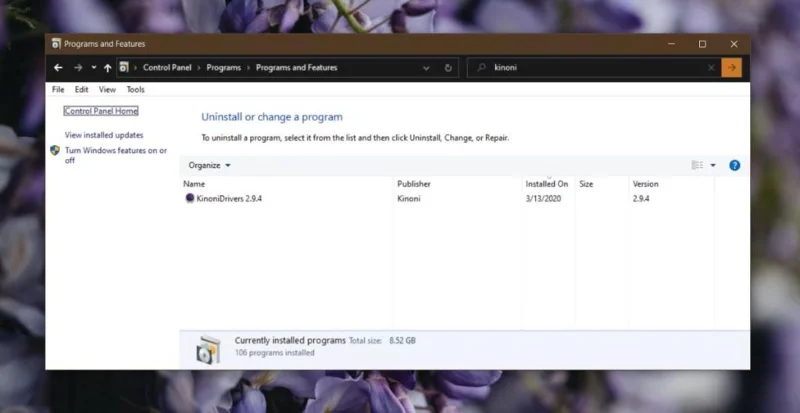Go up one level with Up arrow
Screen dimensions: 800x413
pos(107,67)
